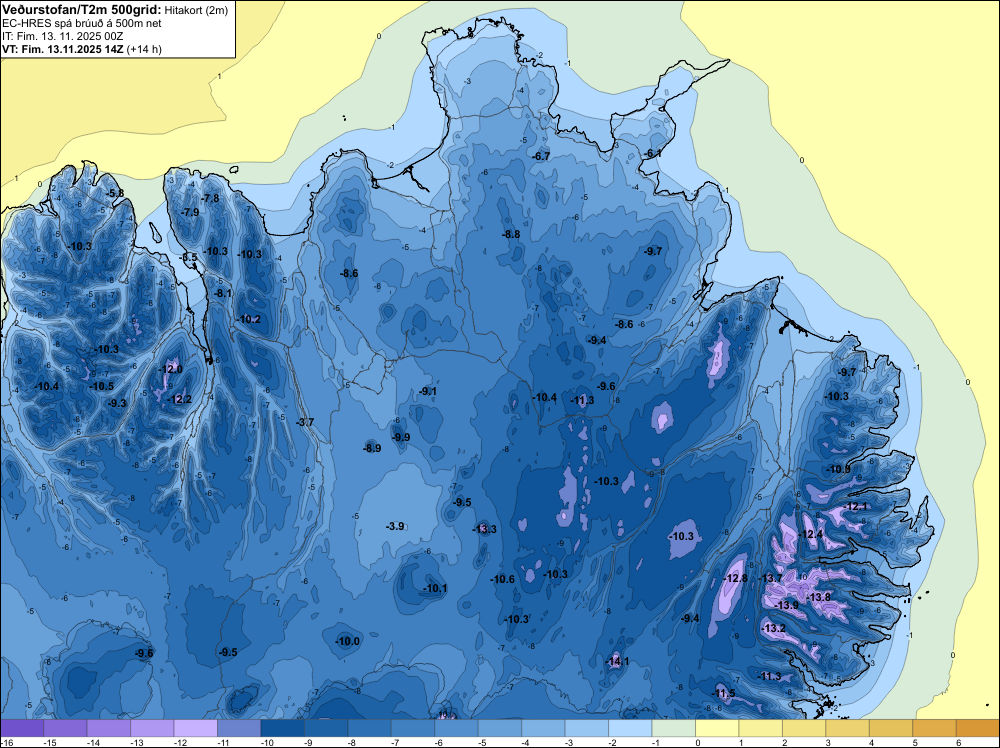Click the 5 label on the legend scale
1000x748 pixels.
coord(915,742)
